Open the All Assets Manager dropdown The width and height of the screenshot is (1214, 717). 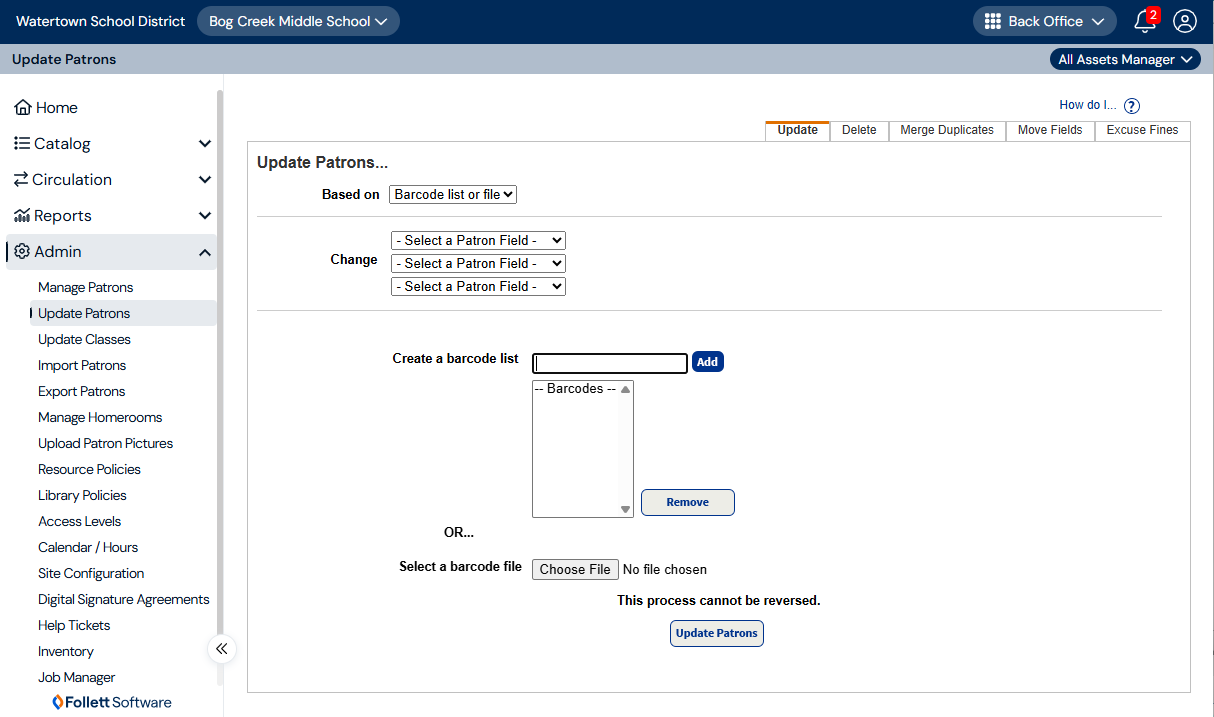(x=1124, y=59)
